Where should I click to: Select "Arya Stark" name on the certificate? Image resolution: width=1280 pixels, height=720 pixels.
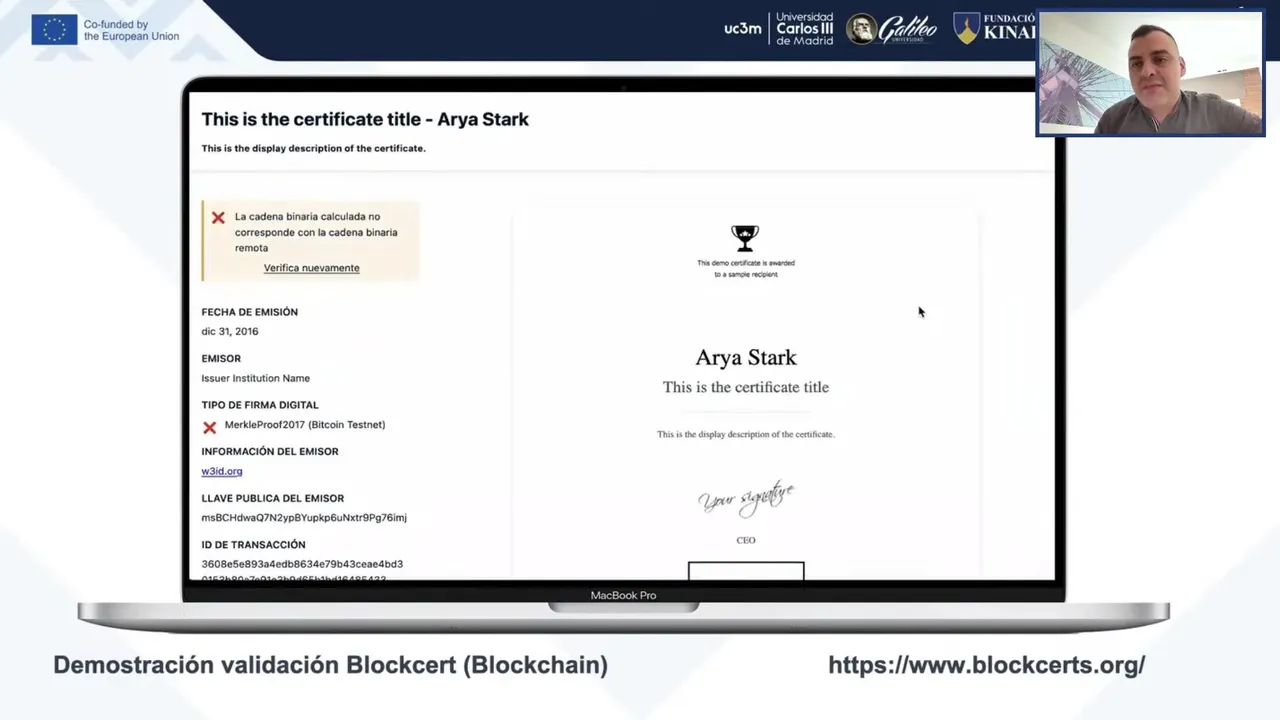click(746, 357)
